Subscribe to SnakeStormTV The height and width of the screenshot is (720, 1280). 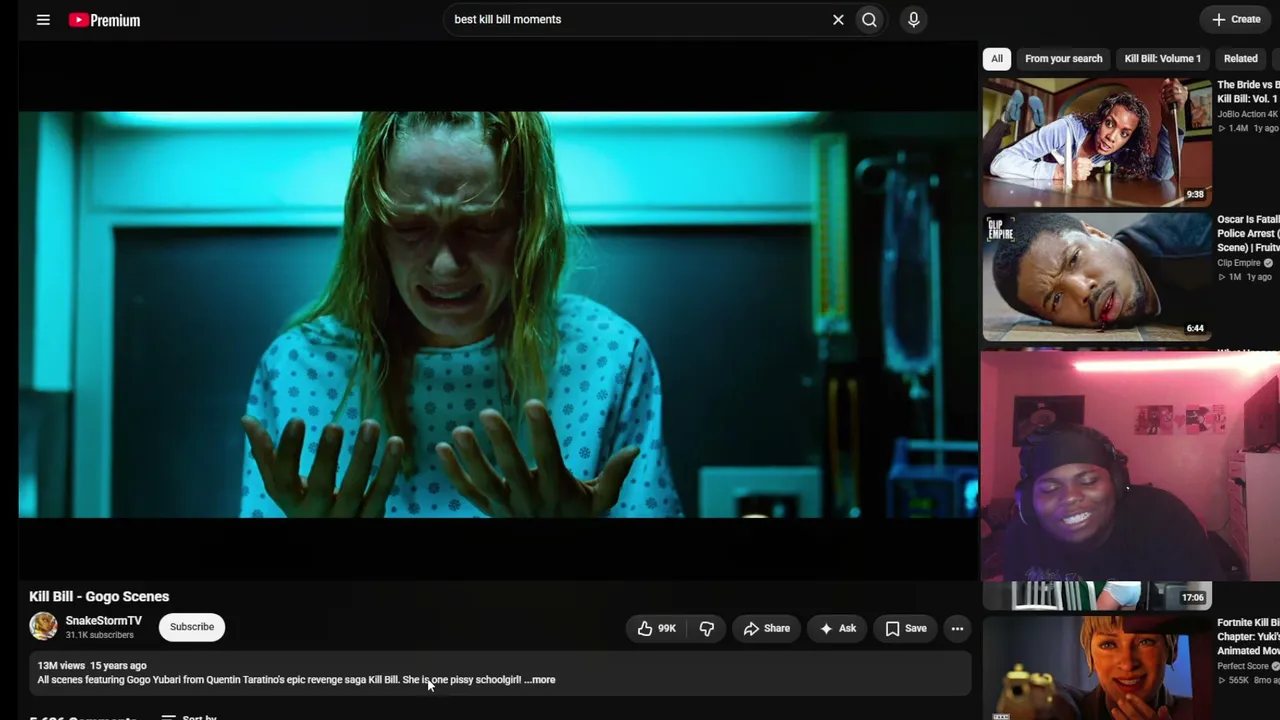click(192, 627)
